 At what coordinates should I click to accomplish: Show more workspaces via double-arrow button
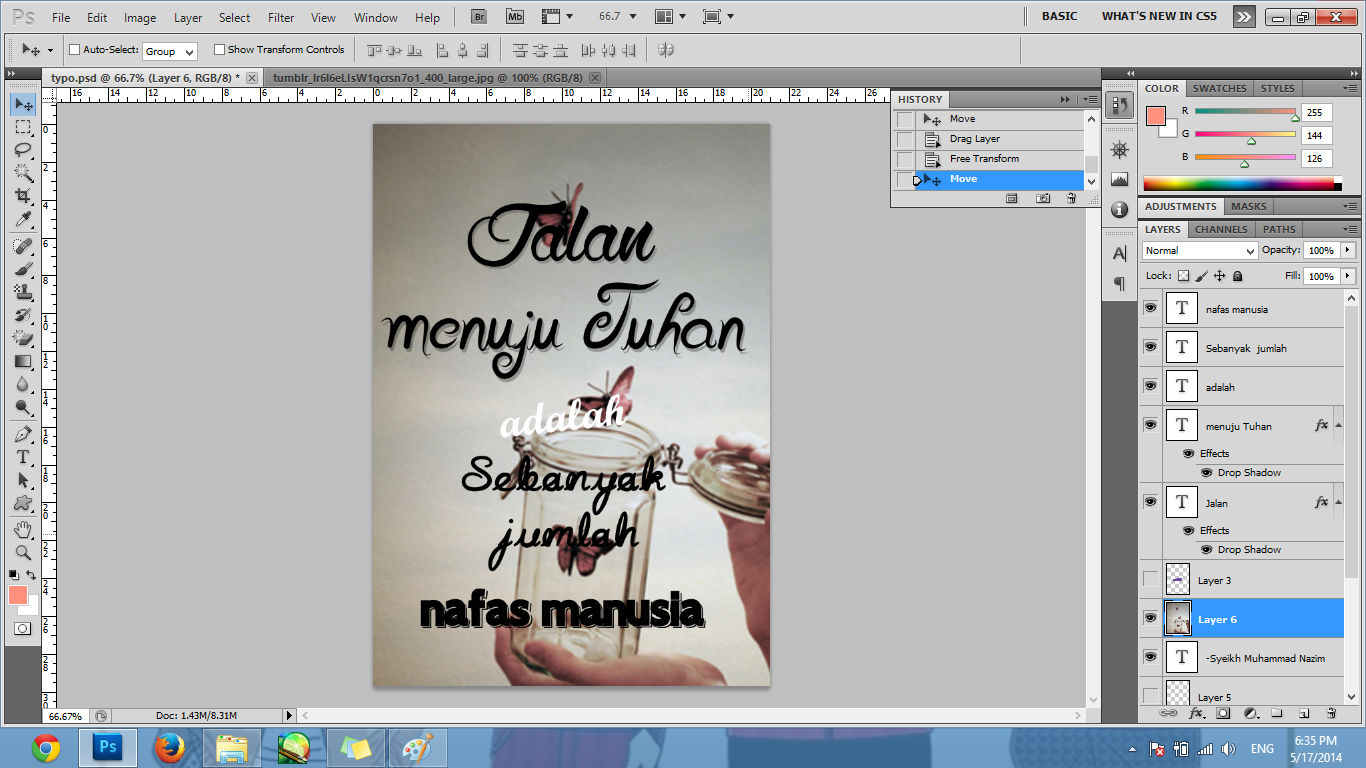coord(1243,17)
